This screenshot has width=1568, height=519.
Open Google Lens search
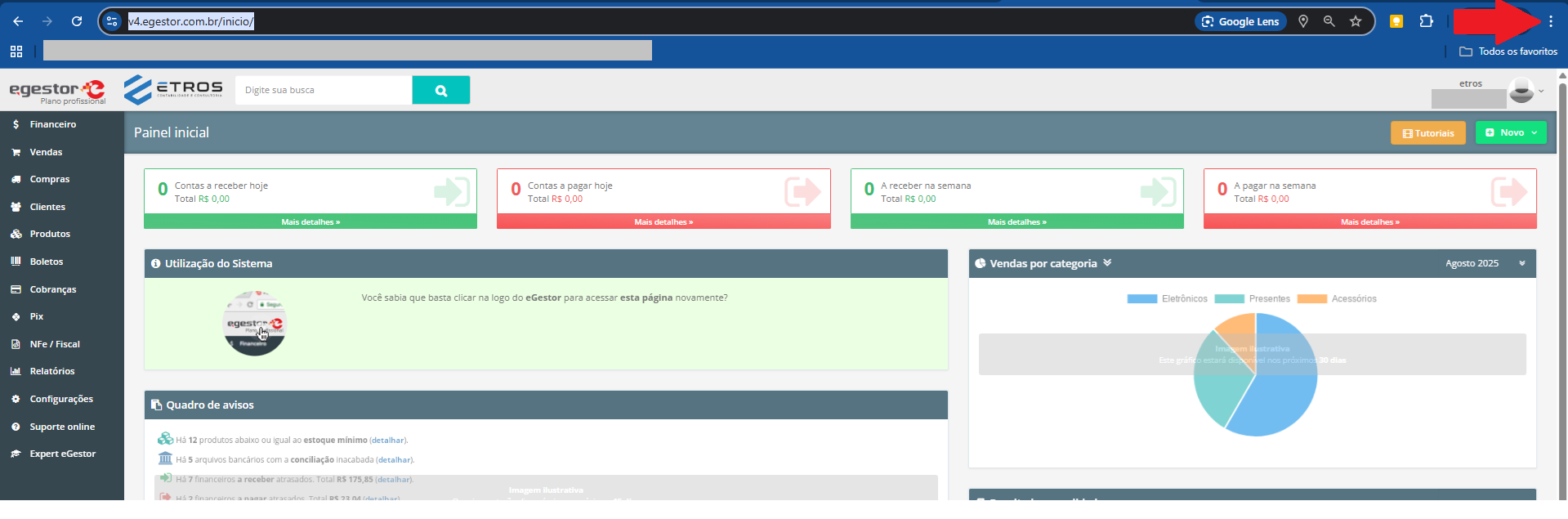[x=1240, y=21]
